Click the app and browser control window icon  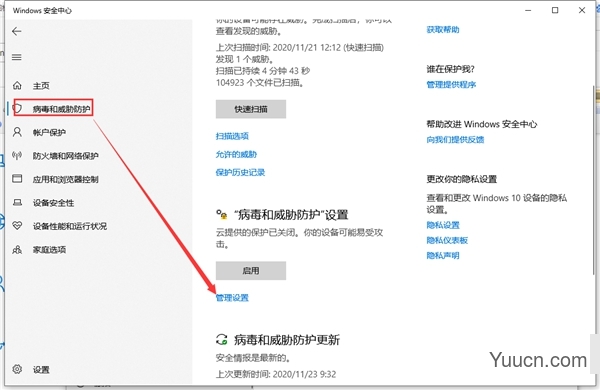click(17, 179)
